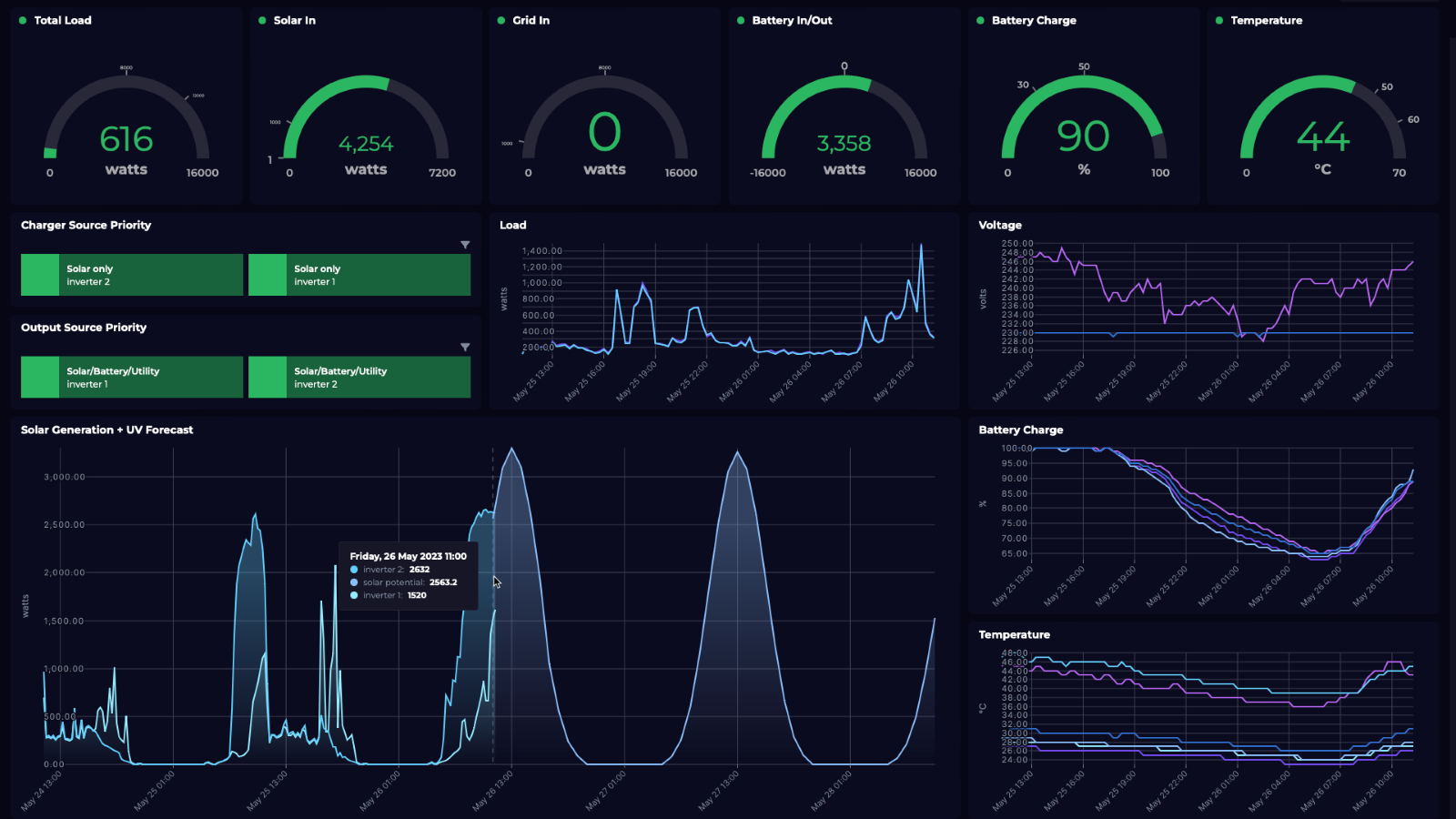Click the status dot beside Battery In/Out gauge
The width and height of the screenshot is (1456, 819).
tap(738, 19)
